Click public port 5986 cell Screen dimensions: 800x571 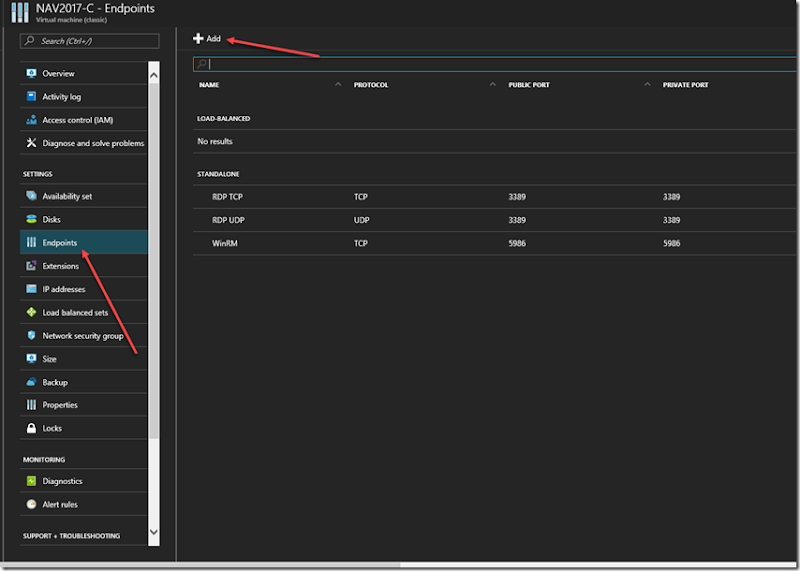[x=517, y=243]
